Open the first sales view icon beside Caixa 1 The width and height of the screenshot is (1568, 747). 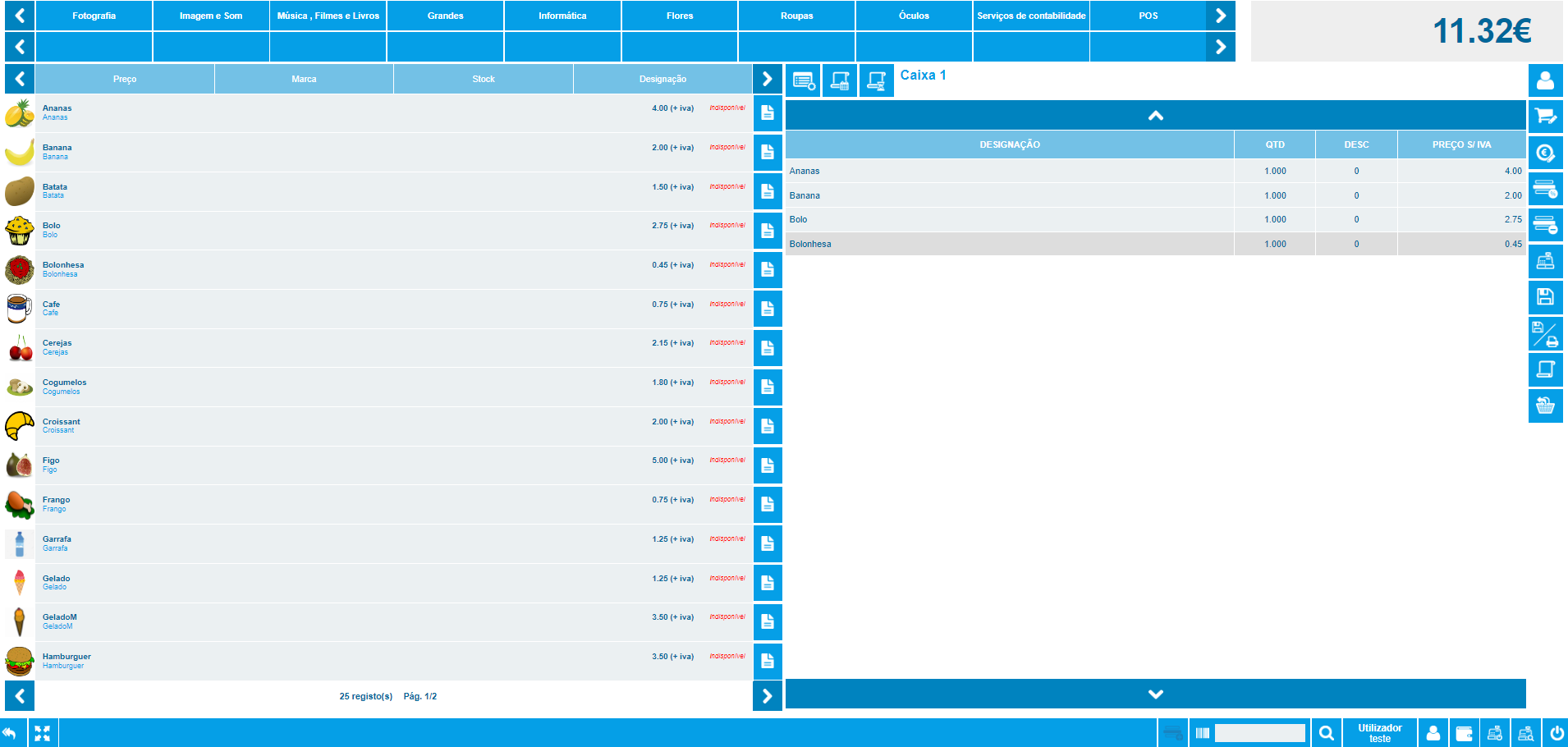click(803, 80)
